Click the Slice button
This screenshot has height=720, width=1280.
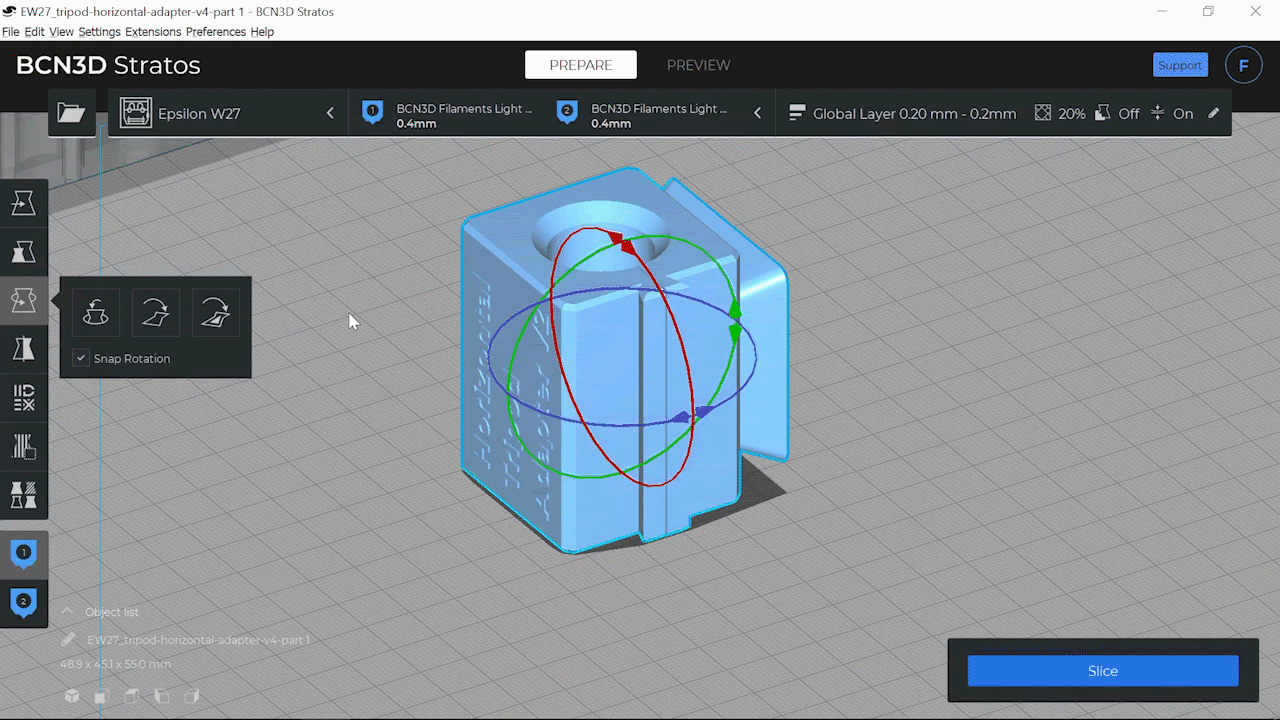[1103, 671]
